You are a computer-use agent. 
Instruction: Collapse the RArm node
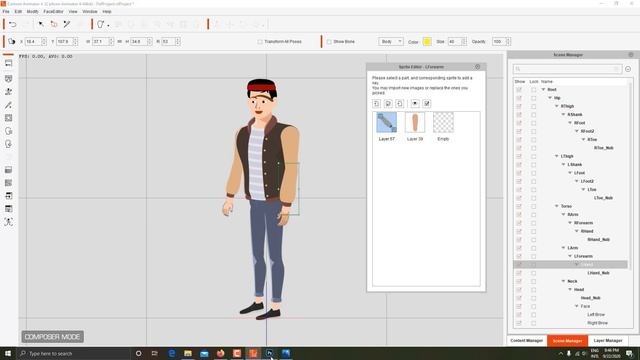coord(563,215)
